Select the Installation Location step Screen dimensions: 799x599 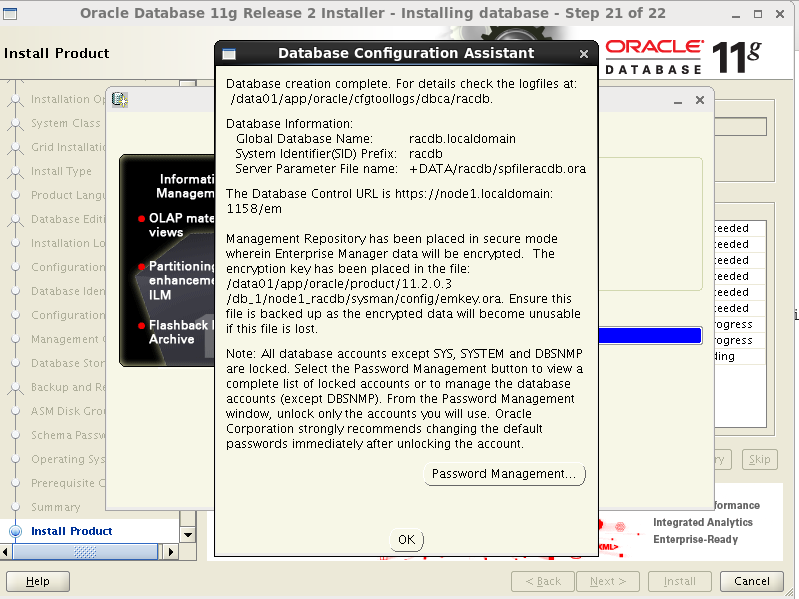coord(68,243)
